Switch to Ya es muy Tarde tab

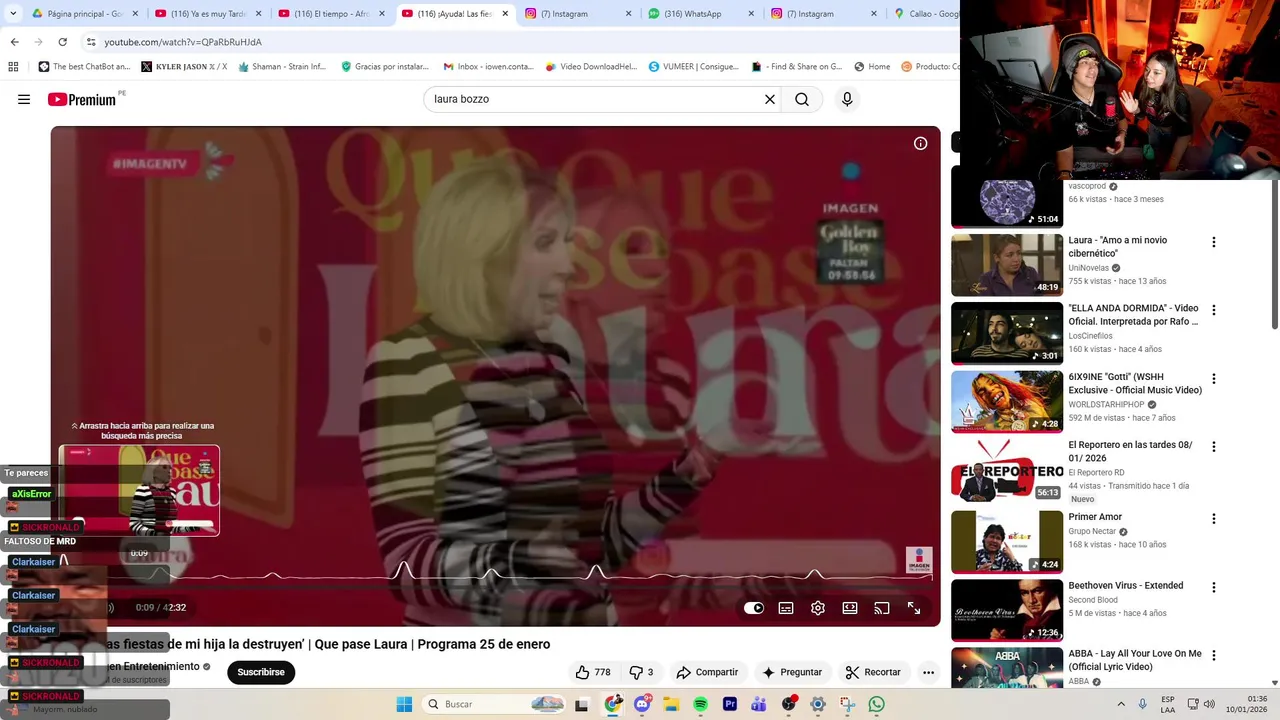[207, 14]
